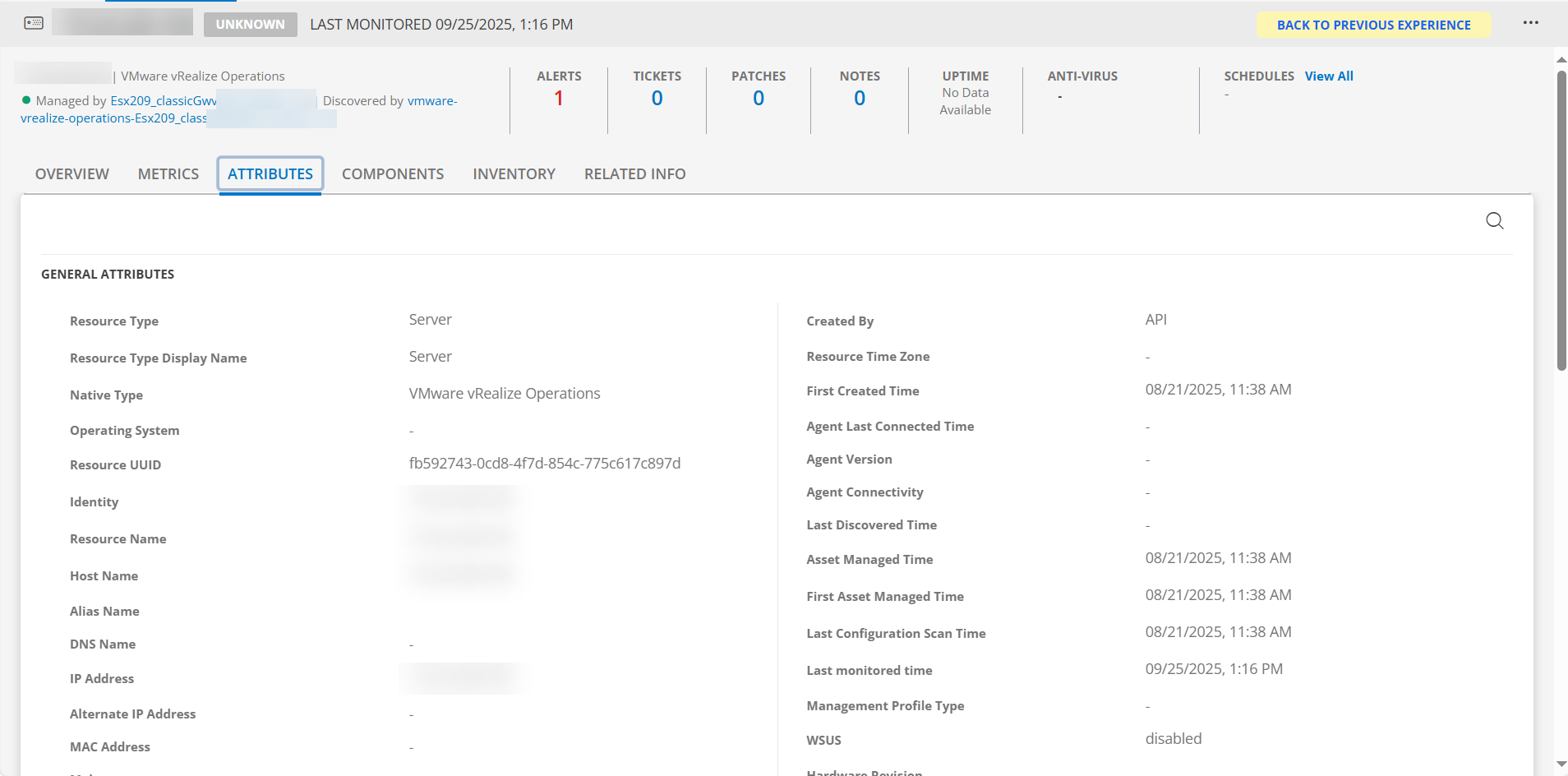Open the Metrics tab
The image size is (1568, 776).
[168, 174]
